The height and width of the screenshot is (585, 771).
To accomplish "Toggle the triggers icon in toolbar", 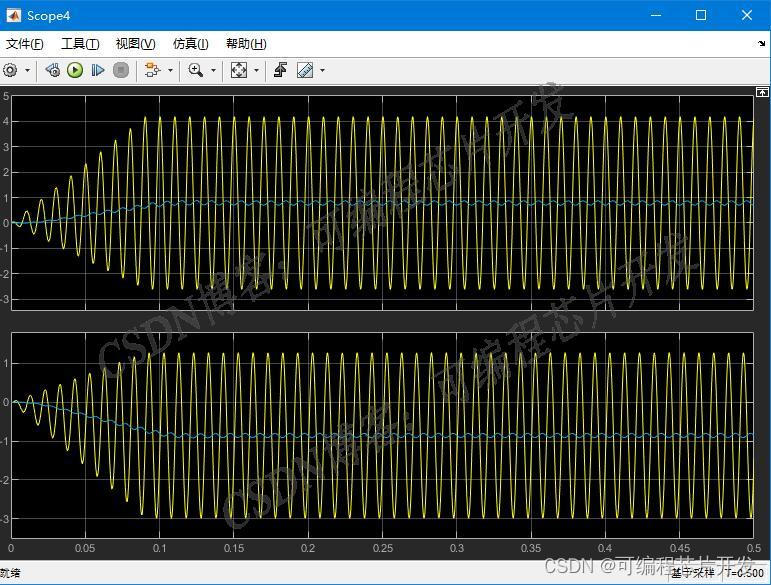I will (281, 70).
